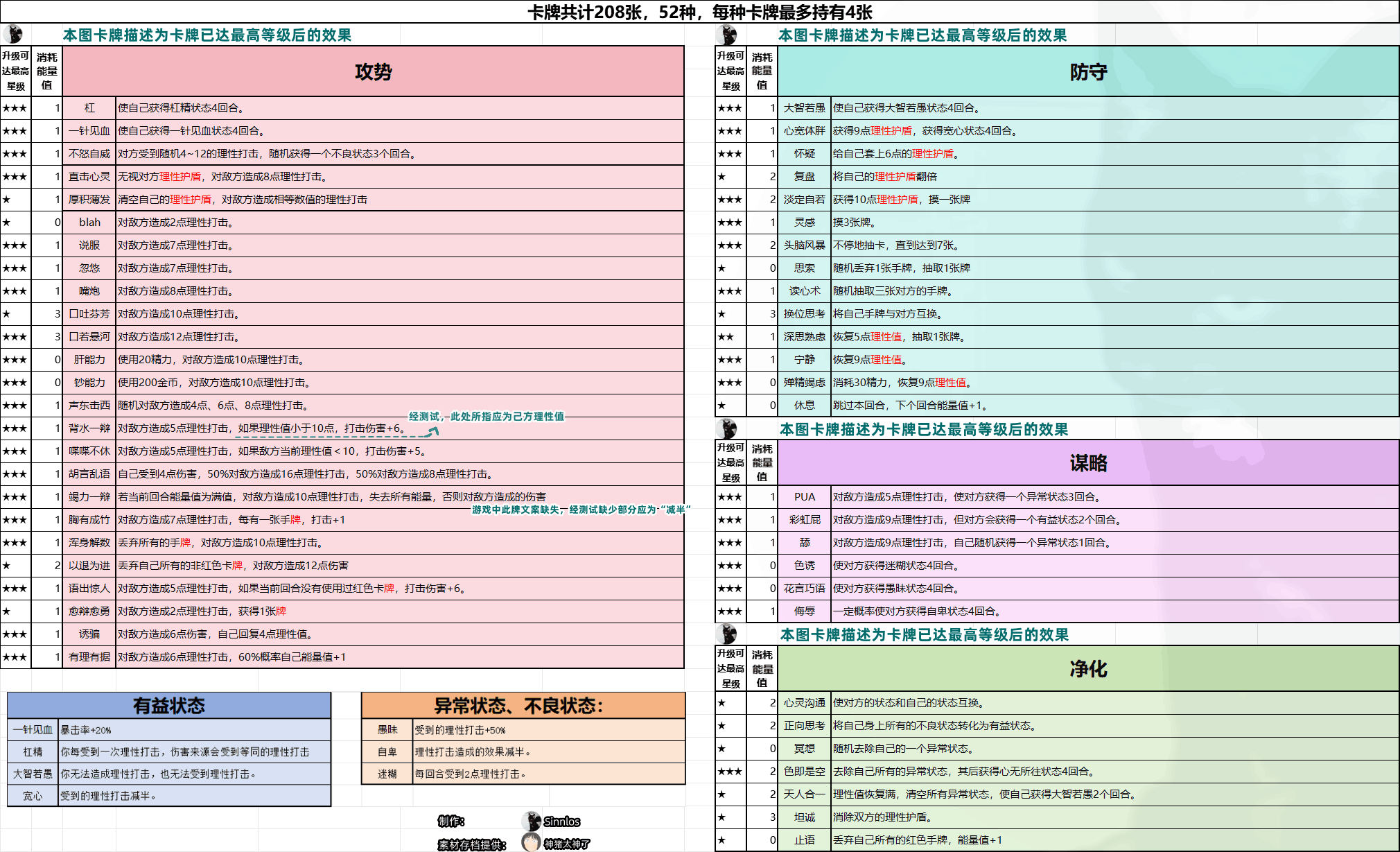This screenshot has width=1400, height=852.
Task: Select the 宽心 status name cell
Action: click(x=33, y=796)
